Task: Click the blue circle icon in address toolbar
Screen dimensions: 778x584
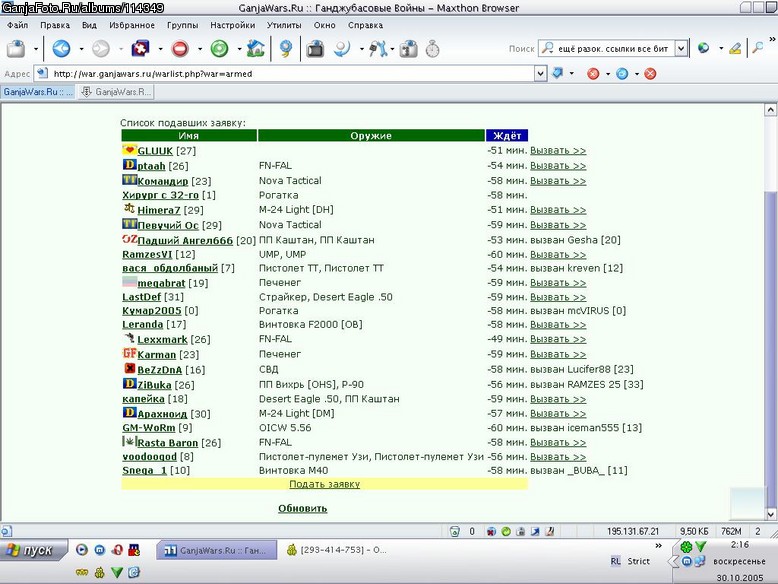Action: click(622, 74)
